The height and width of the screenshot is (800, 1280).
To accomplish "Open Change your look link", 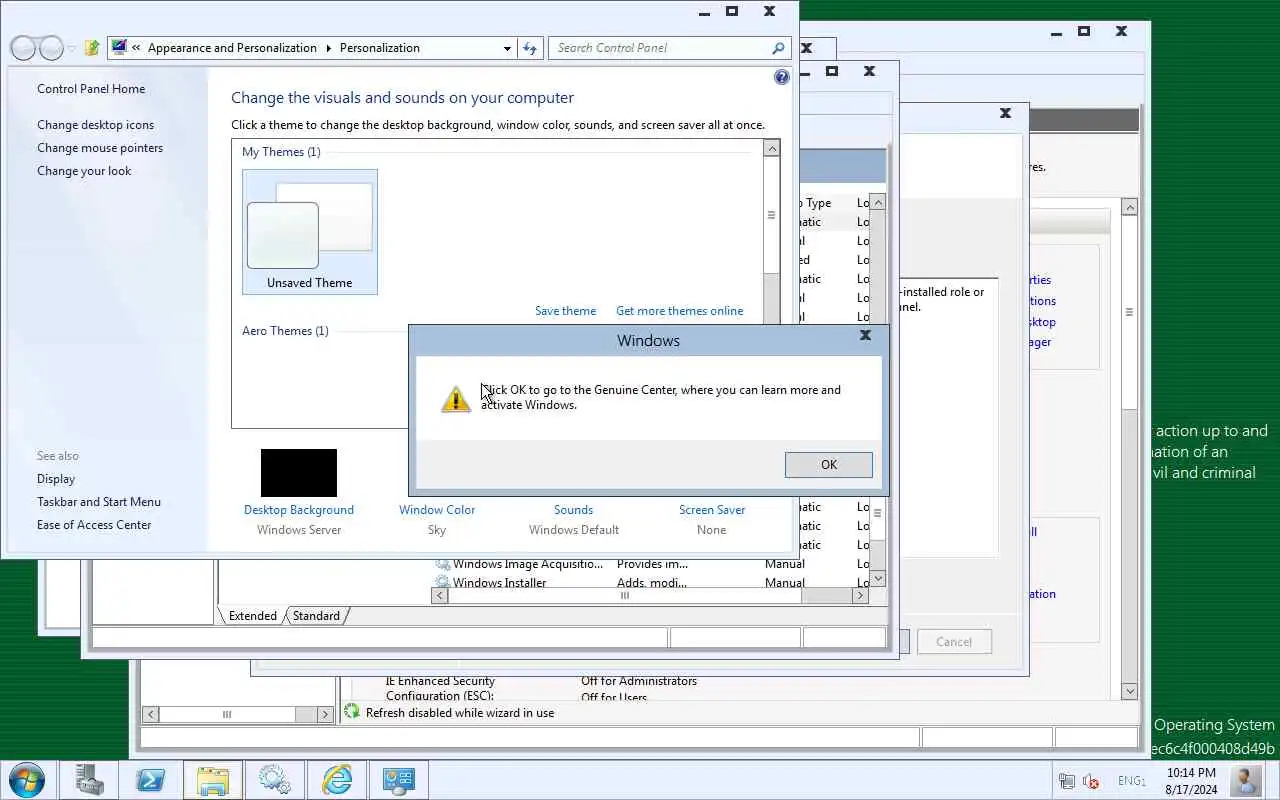I will point(84,171).
